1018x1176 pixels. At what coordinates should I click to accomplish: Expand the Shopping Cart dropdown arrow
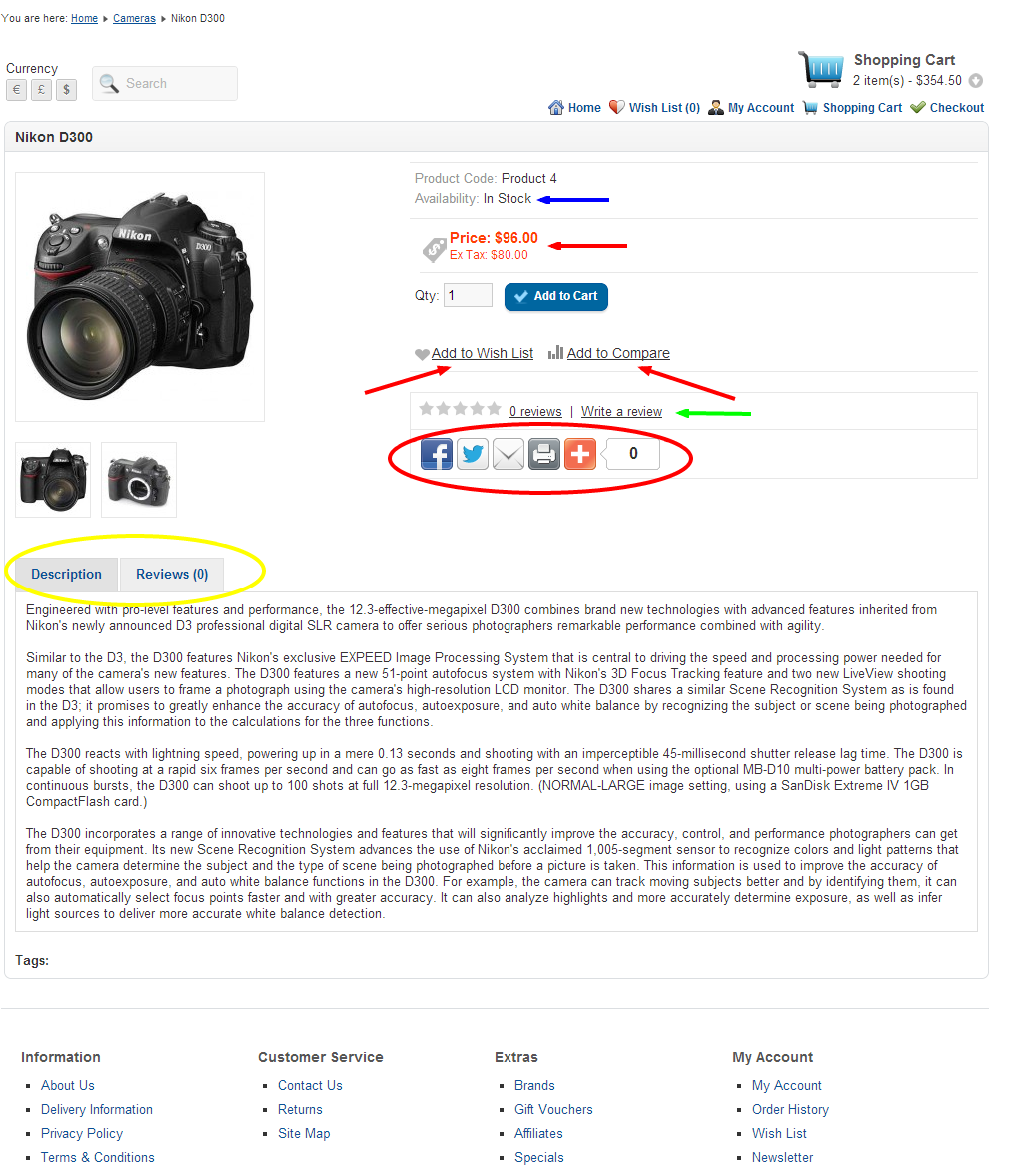(x=975, y=80)
